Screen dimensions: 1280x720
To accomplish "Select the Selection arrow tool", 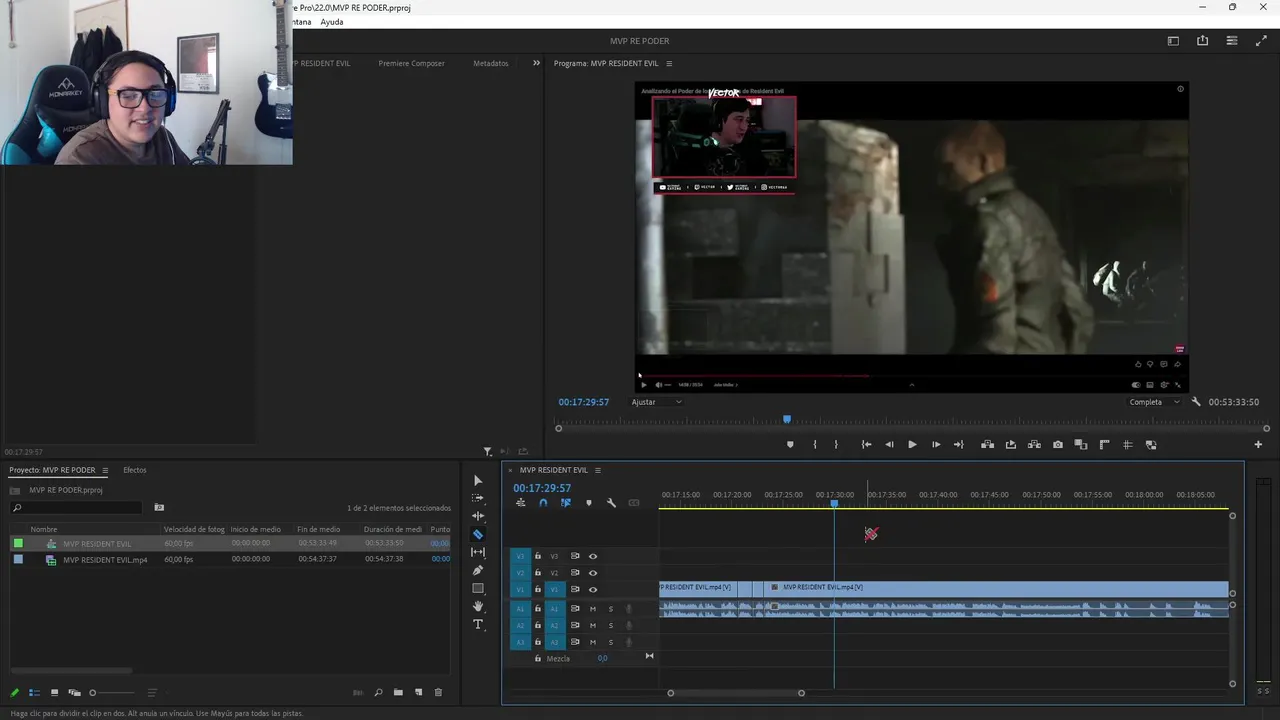I will click(478, 480).
